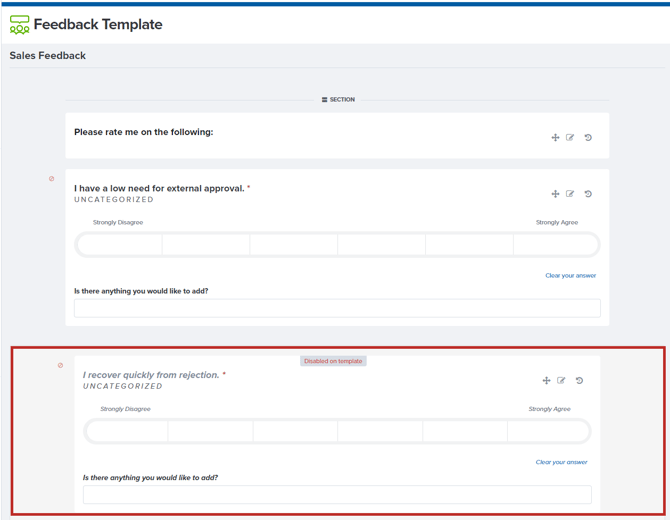Click the Feedback Template logo icon
This screenshot has height=520, width=670.
[20, 24]
